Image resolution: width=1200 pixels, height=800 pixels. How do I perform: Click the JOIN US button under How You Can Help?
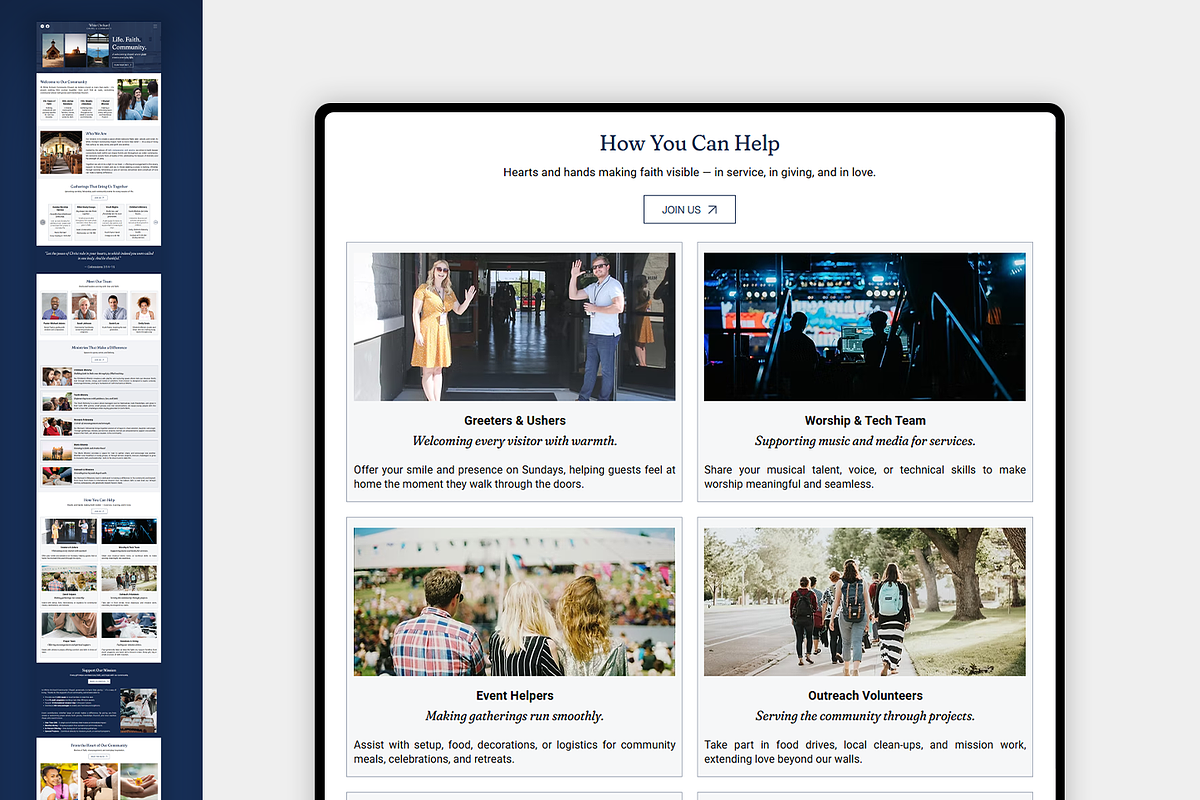click(689, 210)
